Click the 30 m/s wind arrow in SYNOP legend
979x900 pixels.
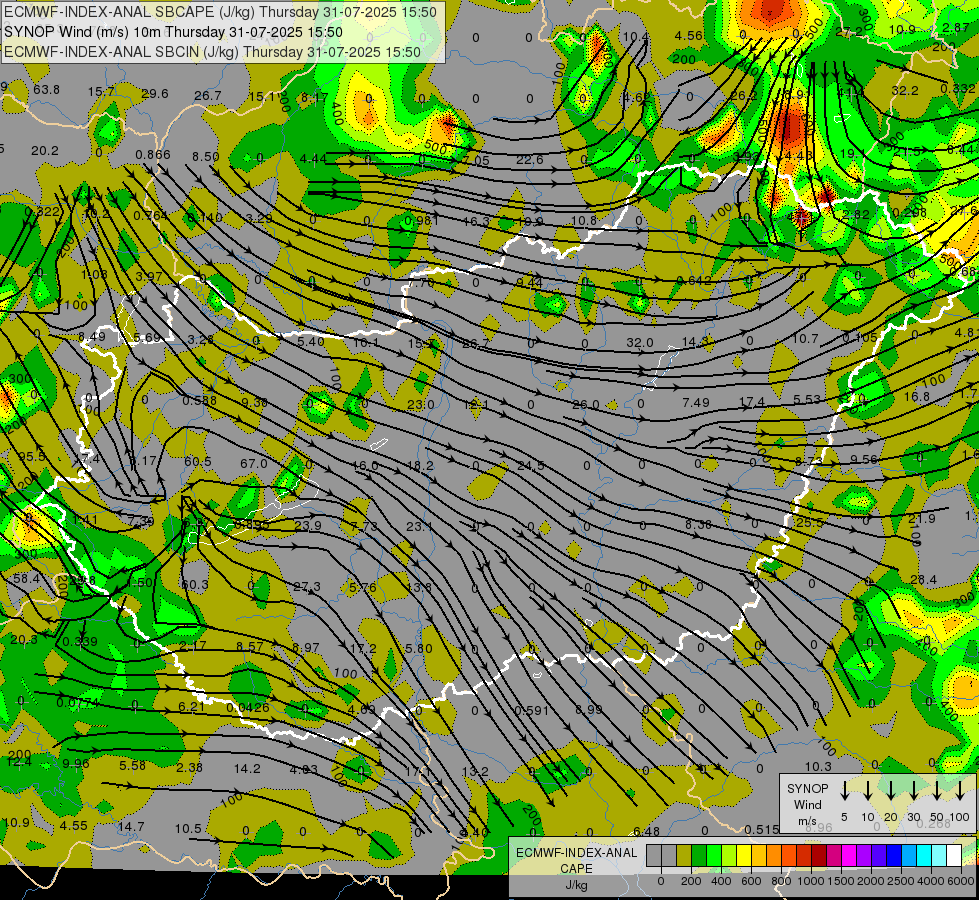click(913, 789)
